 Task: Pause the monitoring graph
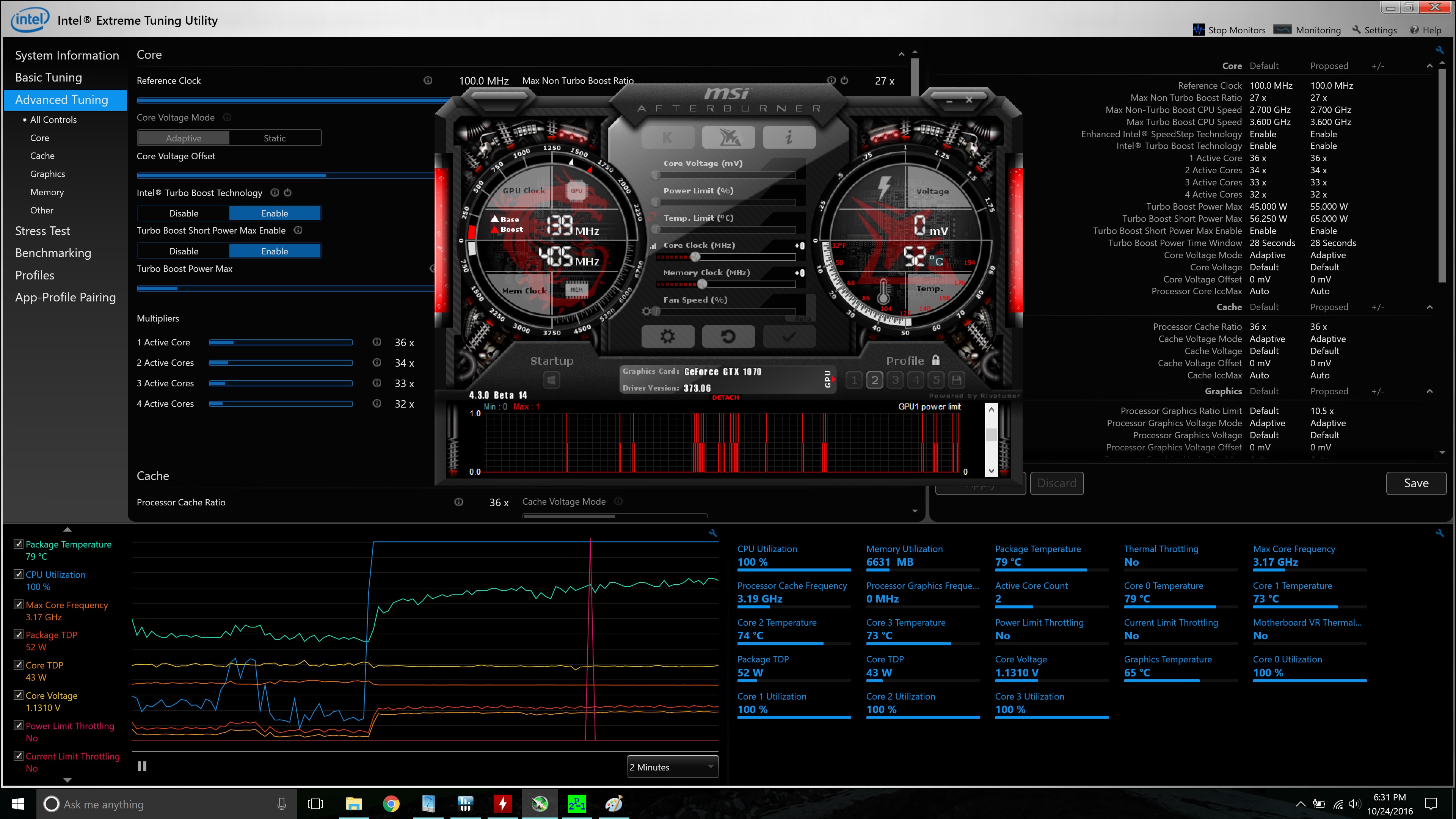click(142, 766)
